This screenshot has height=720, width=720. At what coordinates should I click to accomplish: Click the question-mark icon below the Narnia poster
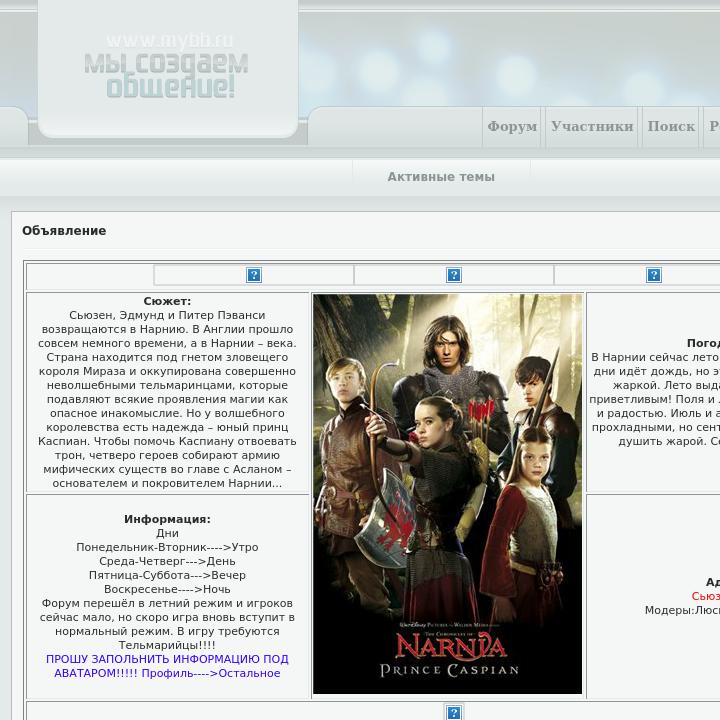[454, 713]
